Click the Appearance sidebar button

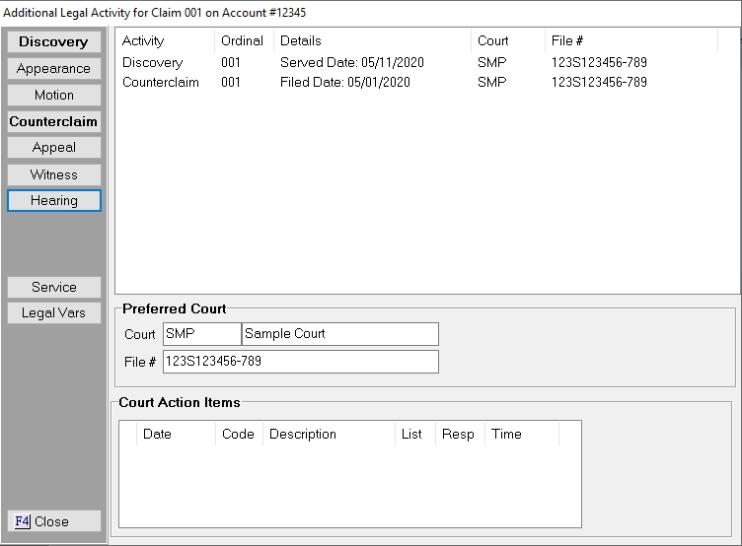pyautogui.click(x=54, y=69)
